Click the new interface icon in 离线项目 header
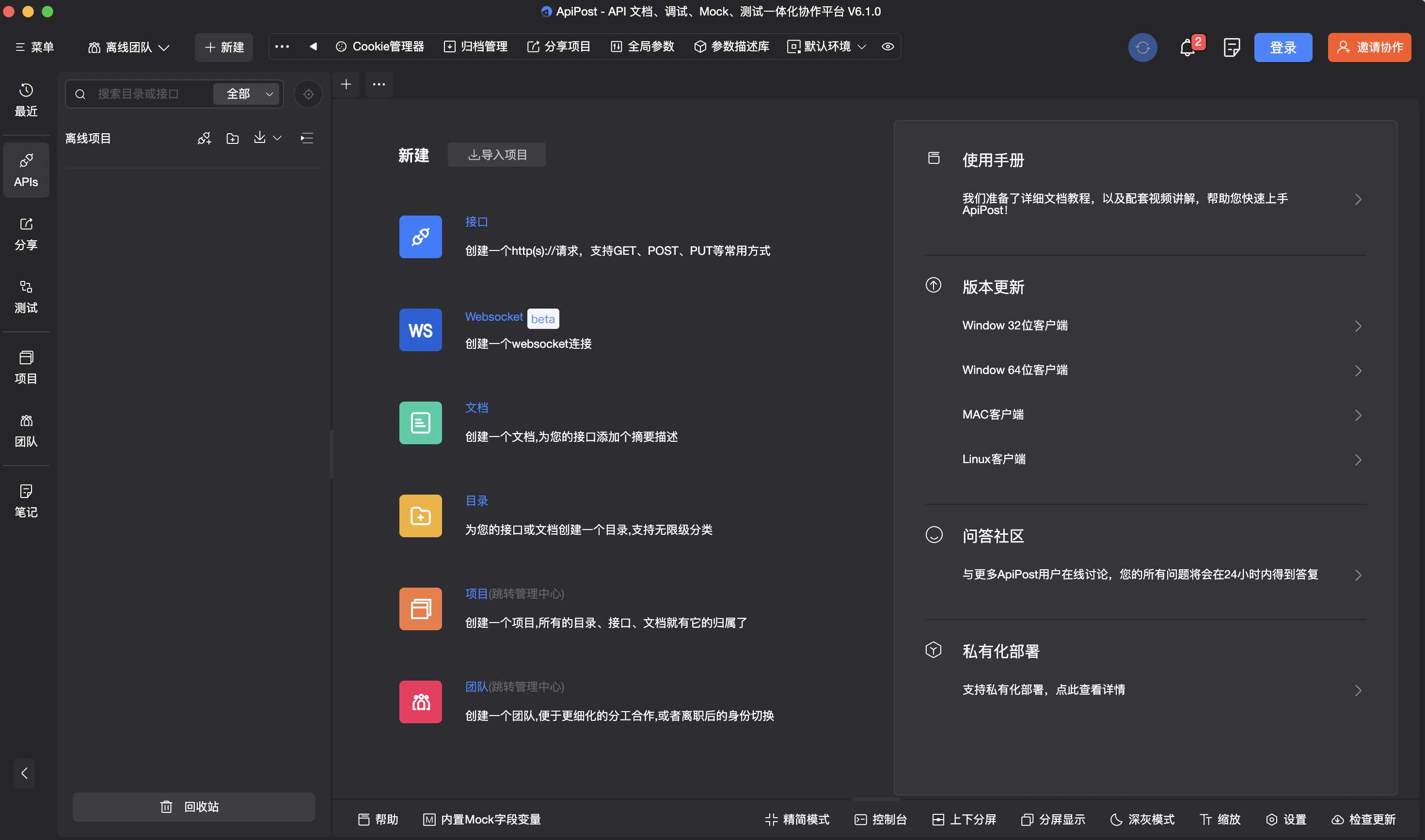This screenshot has width=1425, height=840. click(205, 138)
